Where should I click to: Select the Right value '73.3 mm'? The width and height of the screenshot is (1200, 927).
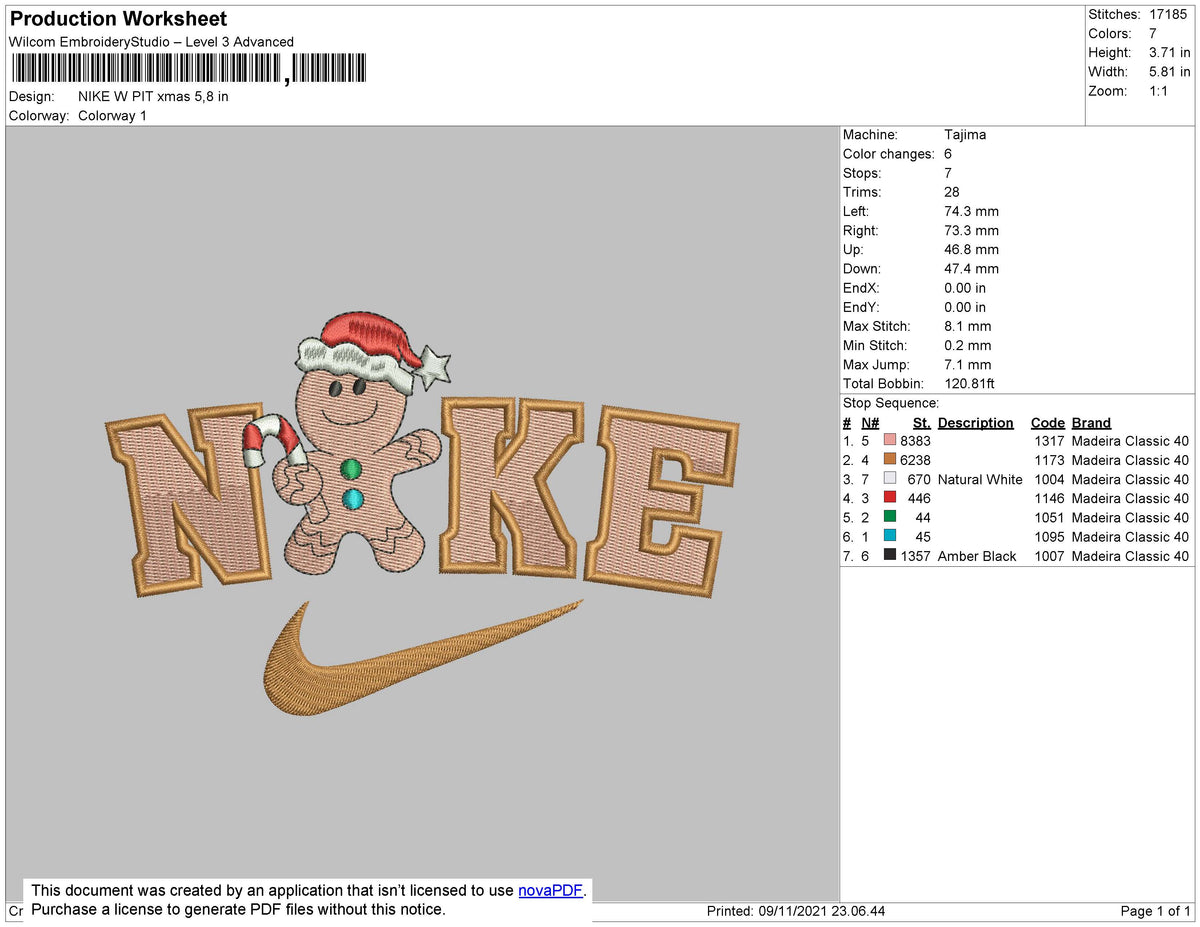coord(971,231)
